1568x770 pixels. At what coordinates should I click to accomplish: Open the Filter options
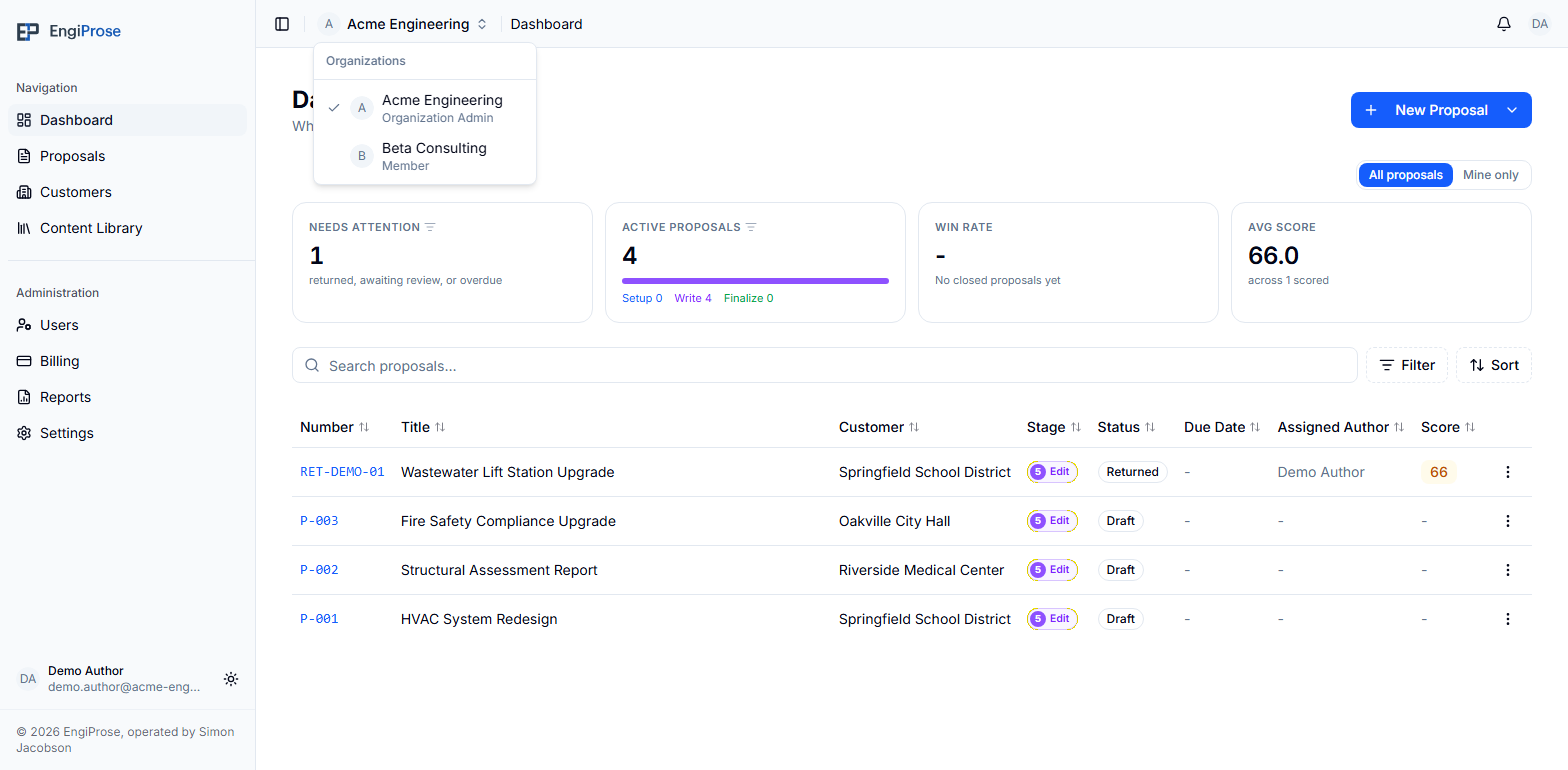pyautogui.click(x=1406, y=365)
